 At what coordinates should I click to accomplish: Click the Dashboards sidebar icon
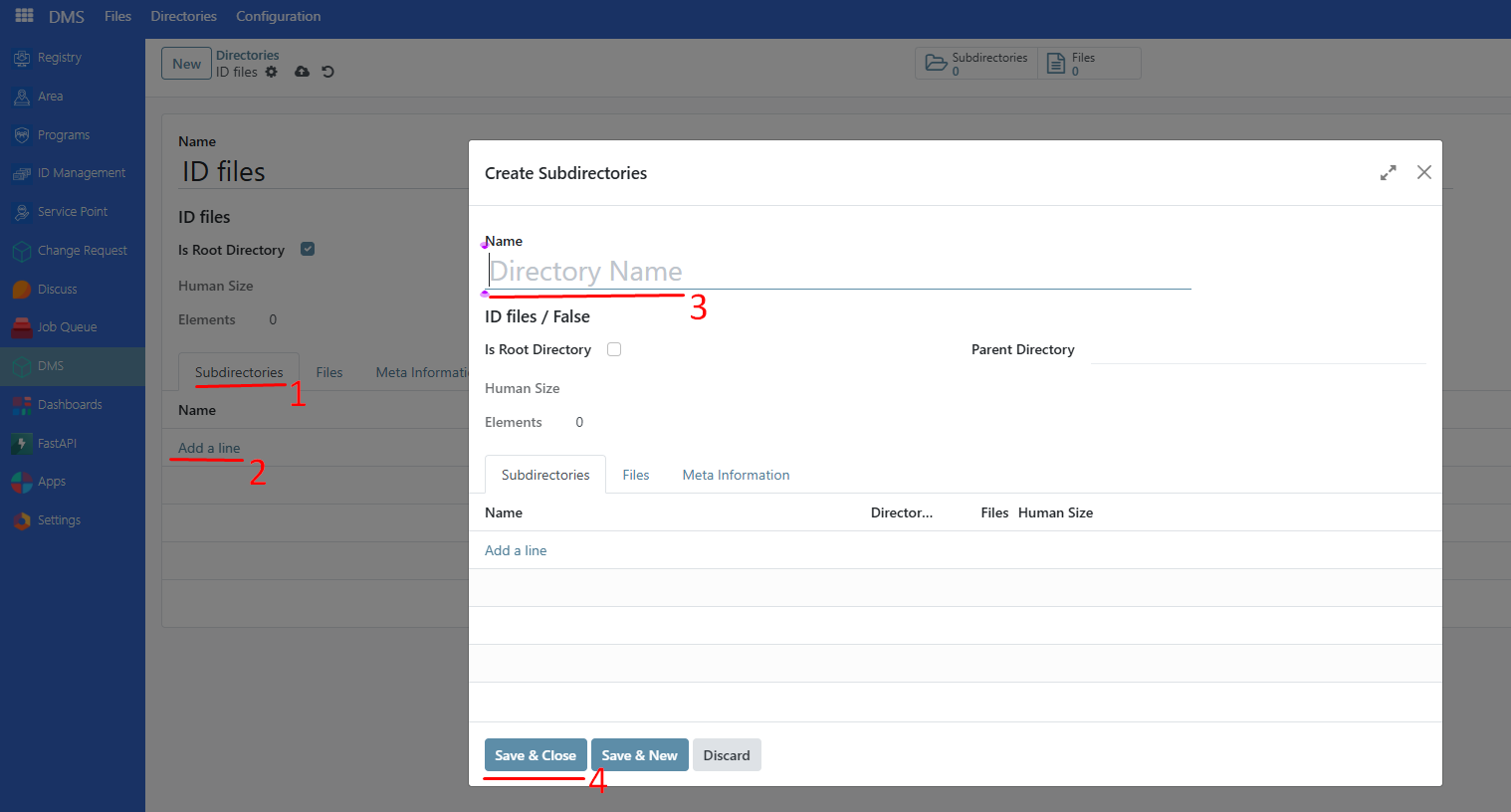[x=22, y=405]
